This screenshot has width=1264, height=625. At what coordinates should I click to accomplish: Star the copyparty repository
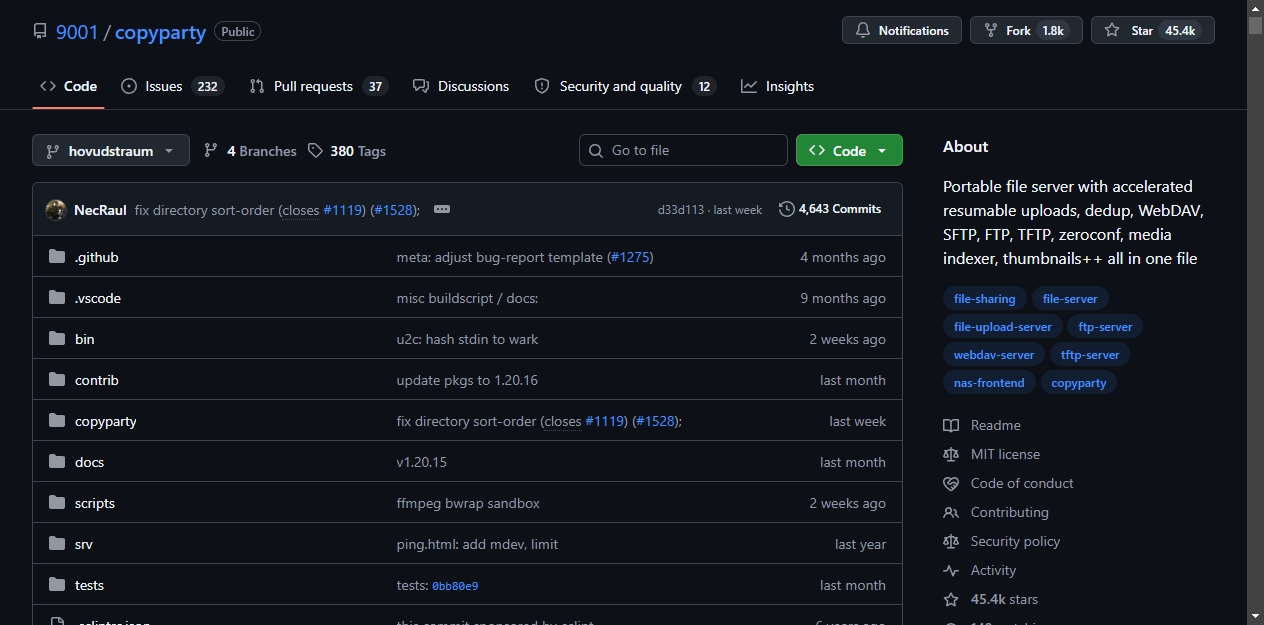click(1152, 30)
